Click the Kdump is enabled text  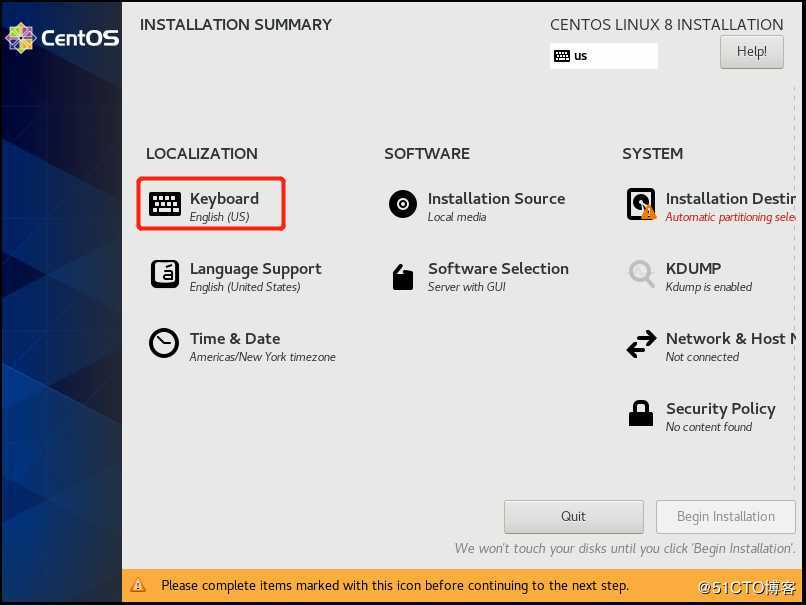pyautogui.click(x=708, y=287)
